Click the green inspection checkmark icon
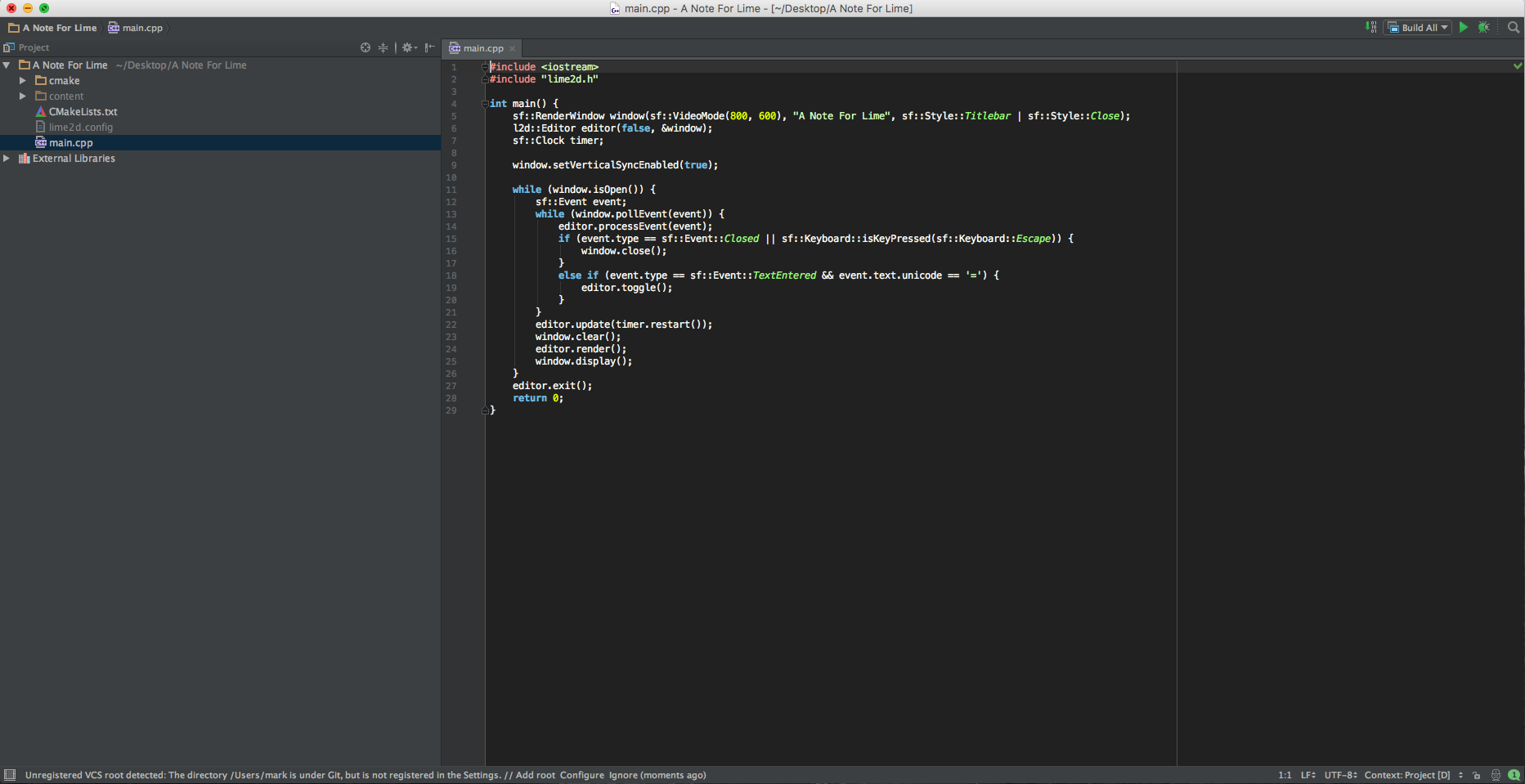 point(1518,65)
